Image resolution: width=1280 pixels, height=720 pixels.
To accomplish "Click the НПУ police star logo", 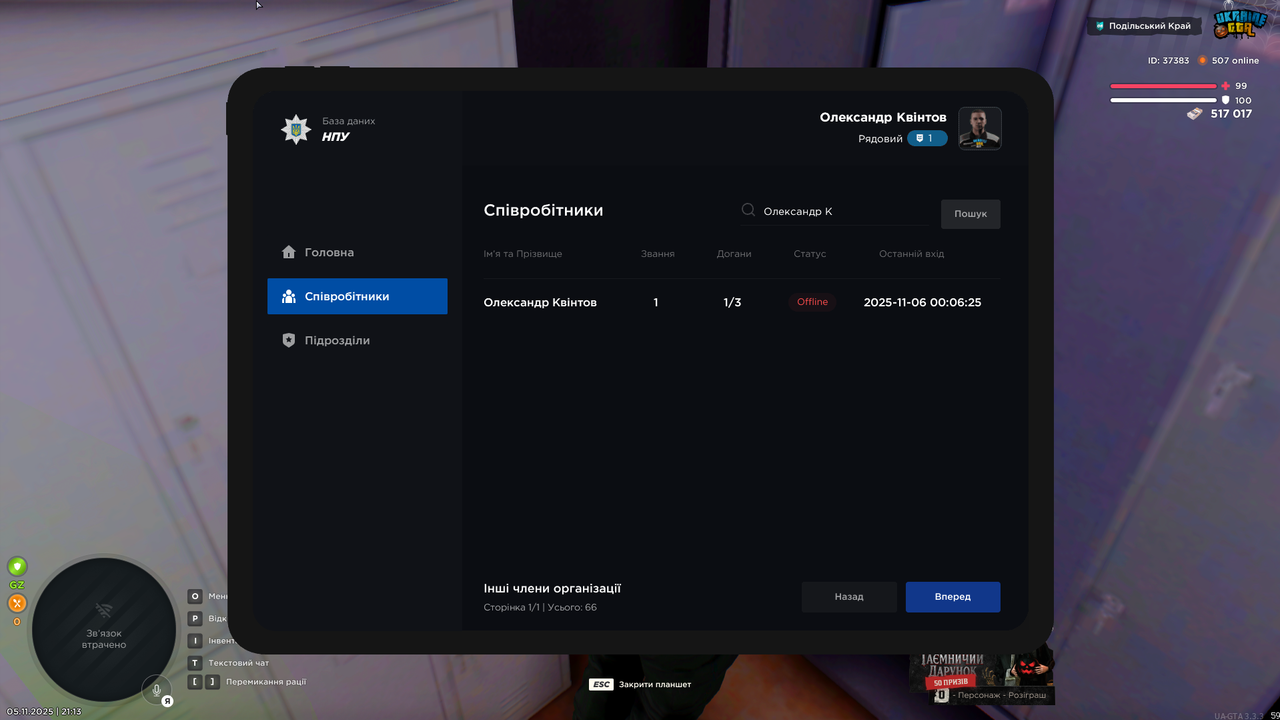I will coord(296,129).
